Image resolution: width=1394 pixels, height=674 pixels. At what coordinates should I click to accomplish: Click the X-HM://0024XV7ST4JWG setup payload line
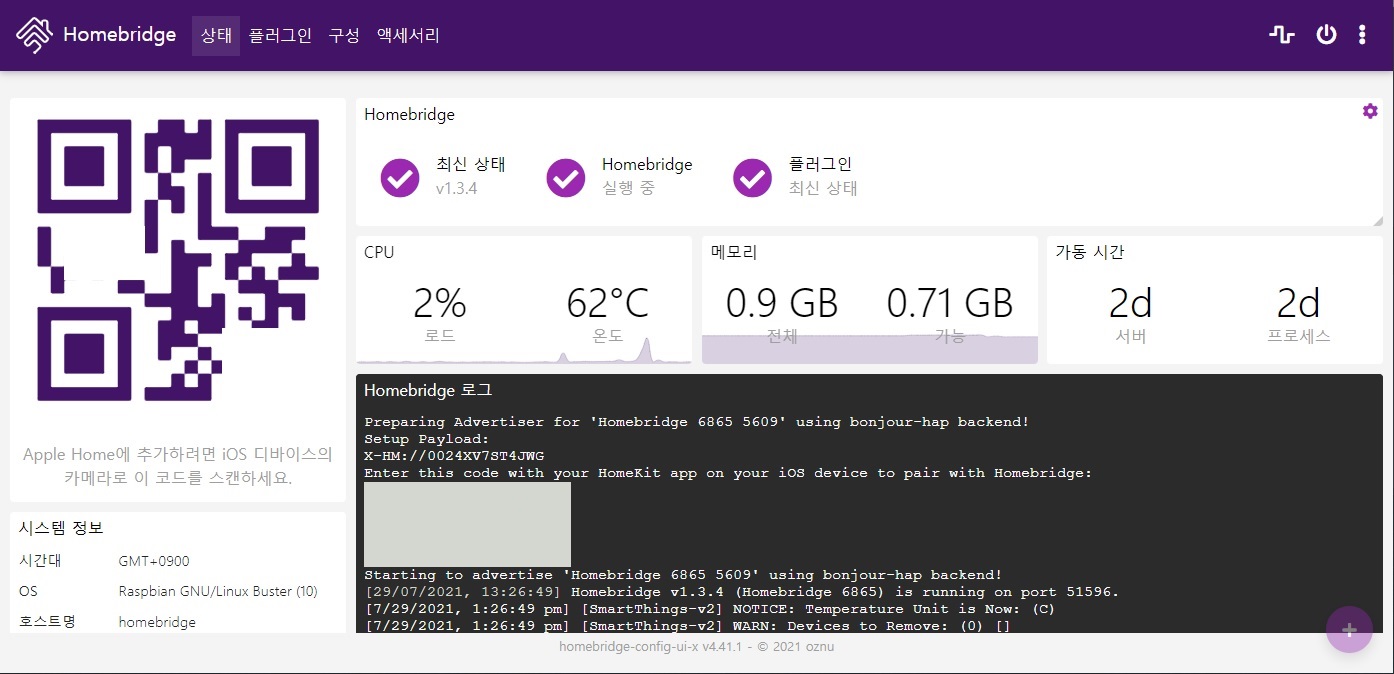coord(454,456)
